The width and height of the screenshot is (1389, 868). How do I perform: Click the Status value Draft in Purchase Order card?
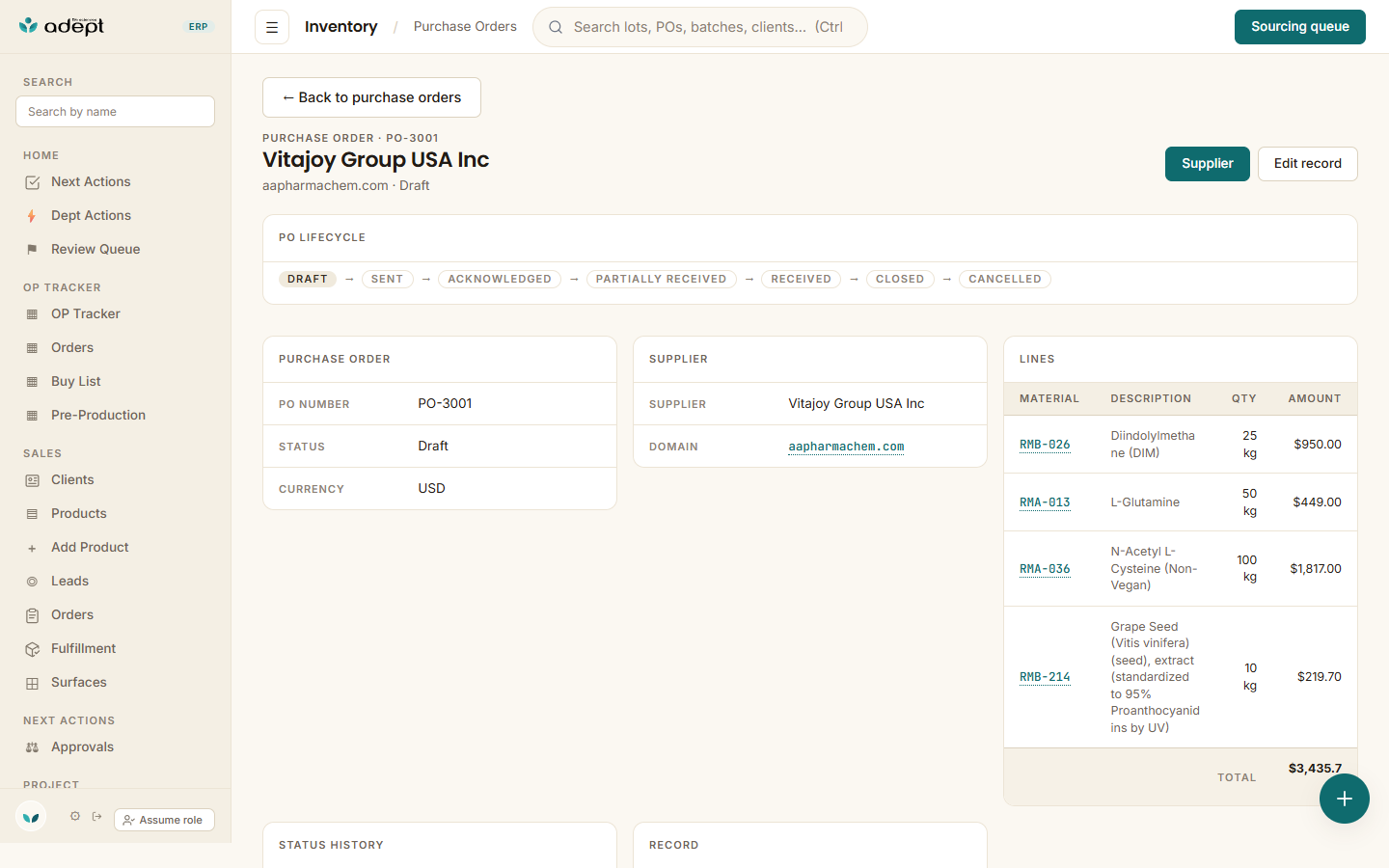click(433, 446)
